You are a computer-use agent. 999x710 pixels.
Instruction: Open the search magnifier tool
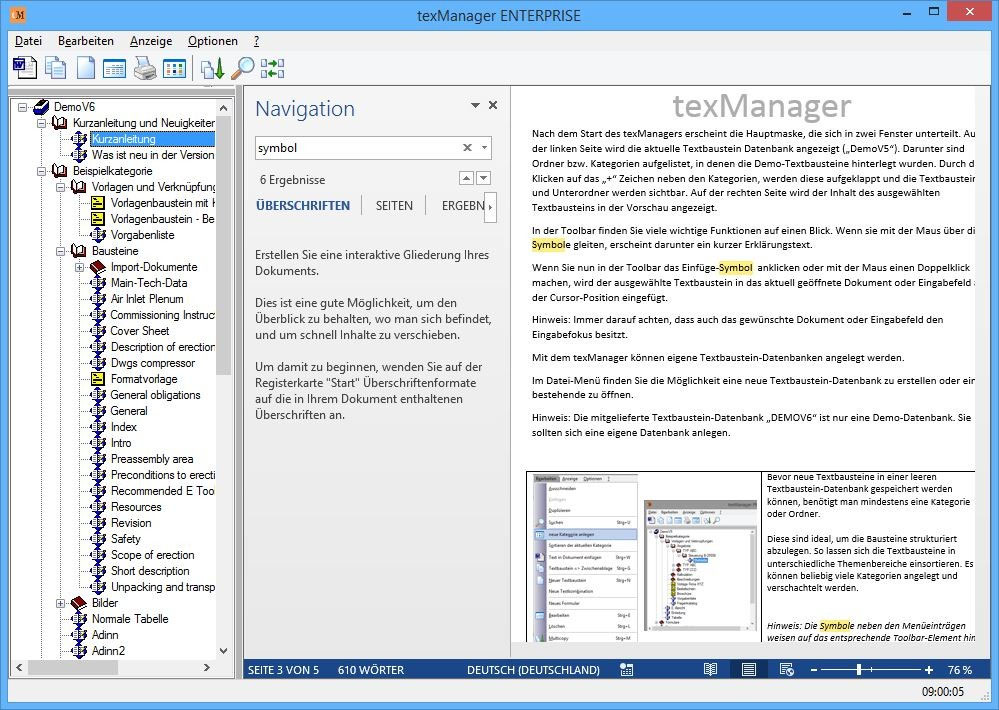pos(241,67)
